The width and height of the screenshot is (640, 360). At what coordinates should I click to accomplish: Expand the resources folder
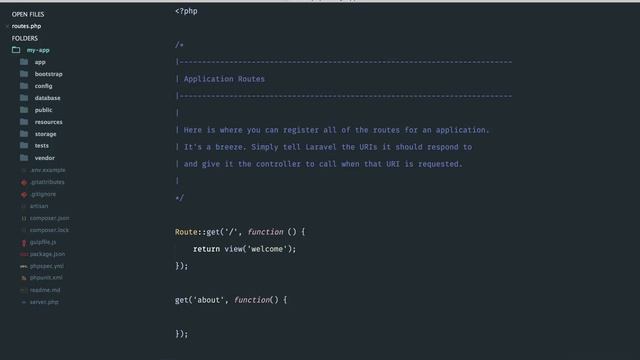[49, 122]
